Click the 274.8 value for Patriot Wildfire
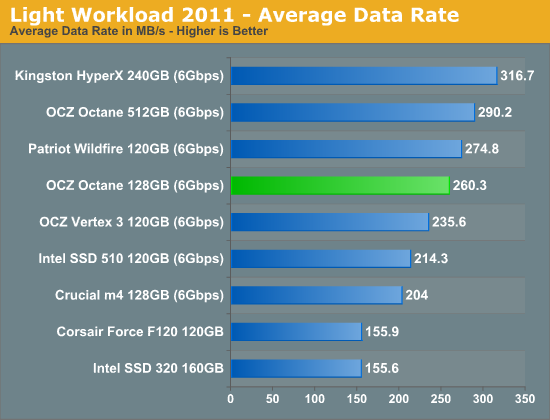This screenshot has height=420, width=550. click(482, 149)
